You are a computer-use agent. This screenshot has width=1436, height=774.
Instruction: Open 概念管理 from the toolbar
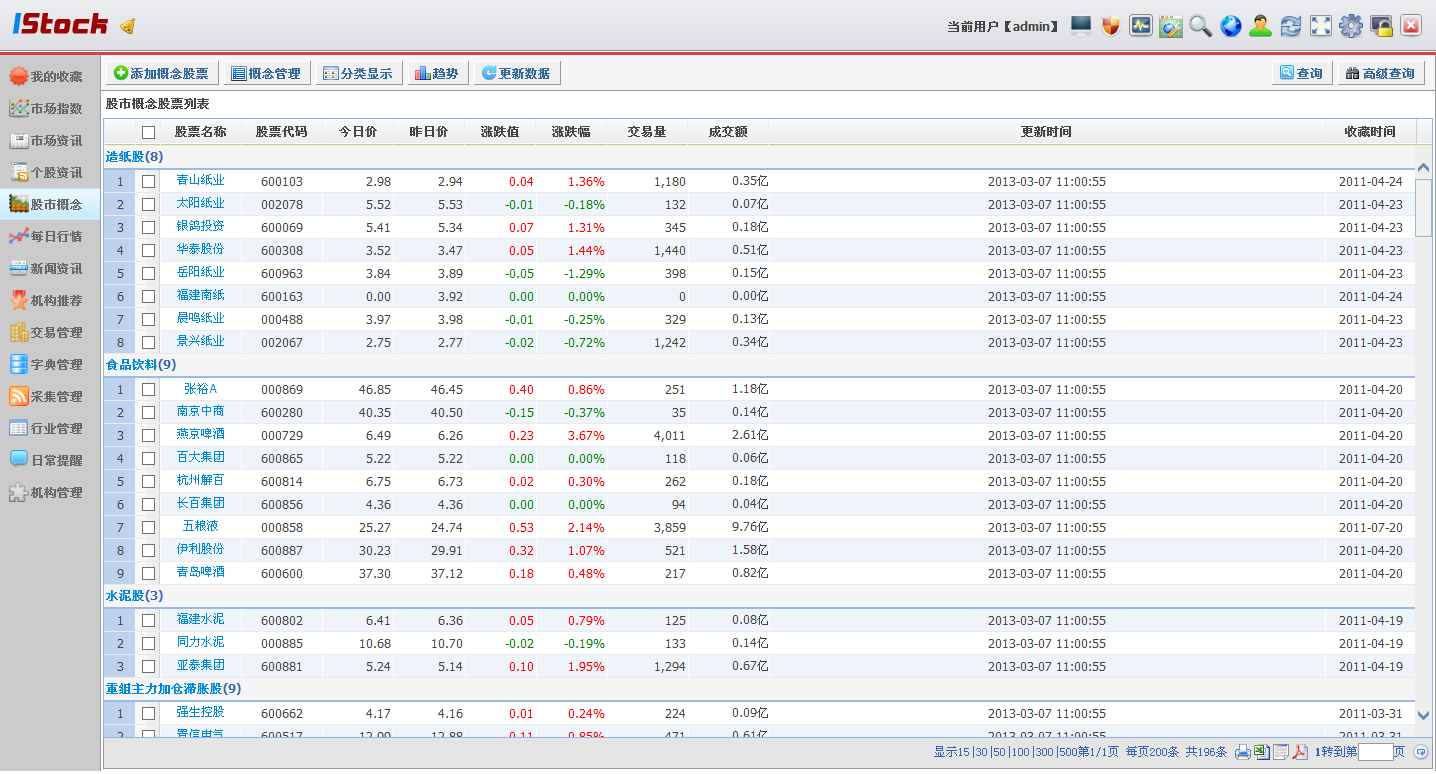[266, 73]
